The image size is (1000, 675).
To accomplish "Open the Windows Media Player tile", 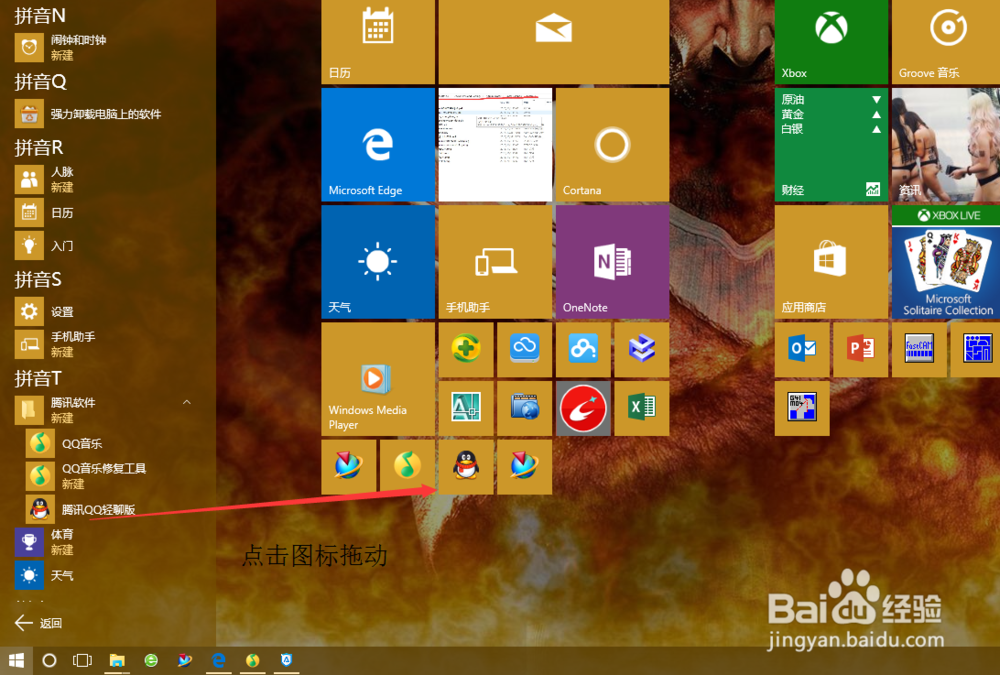I will (377, 378).
